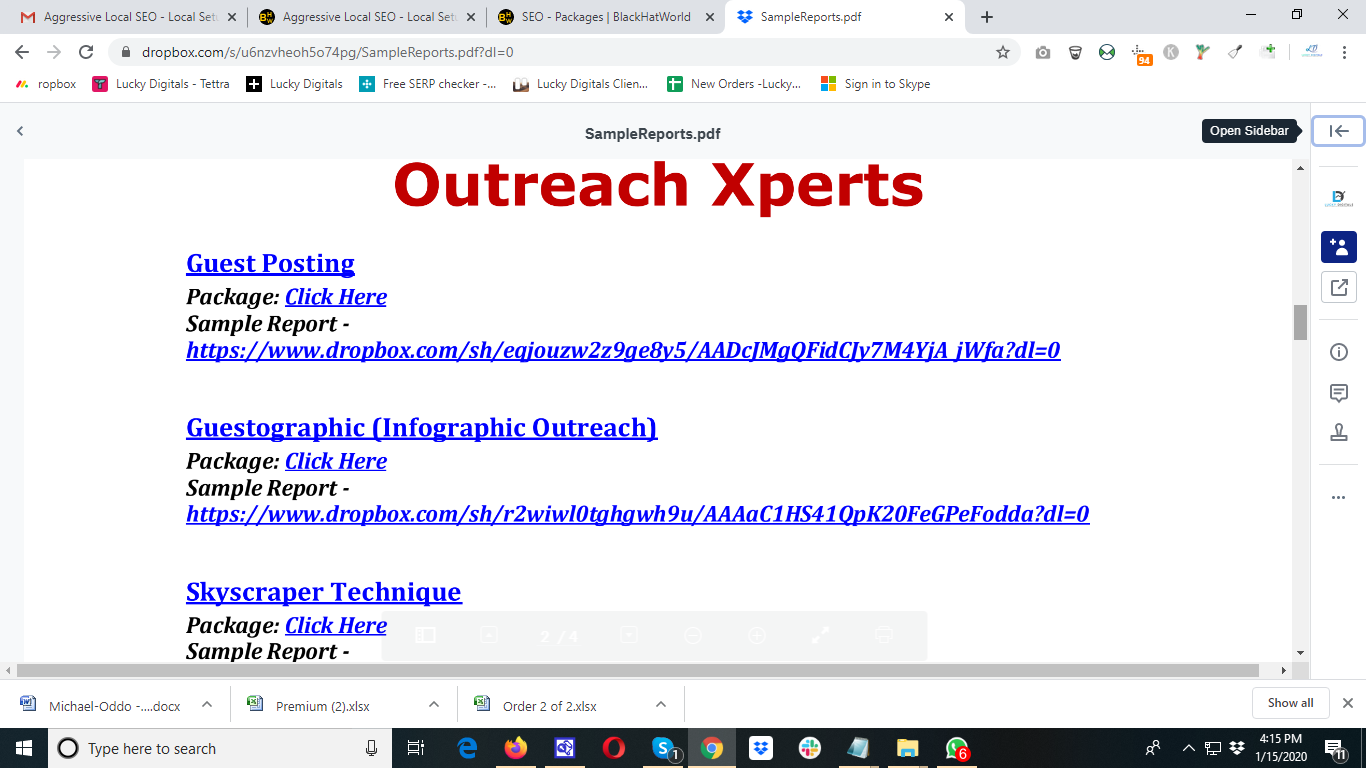Show hidden system tray icons

pyautogui.click(x=1188, y=748)
